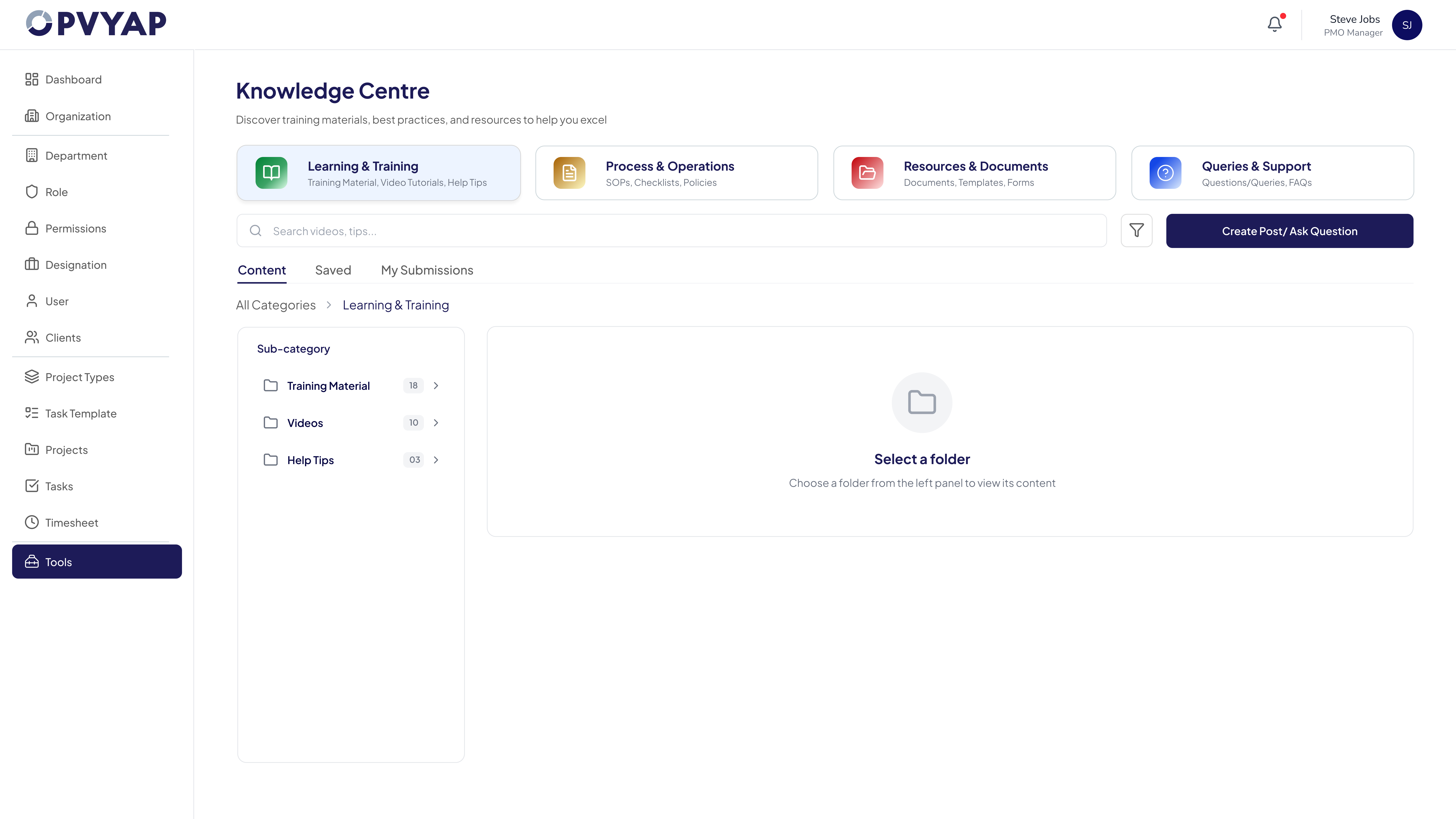
Task: Click the Permissions lock icon
Action: pyautogui.click(x=32, y=228)
